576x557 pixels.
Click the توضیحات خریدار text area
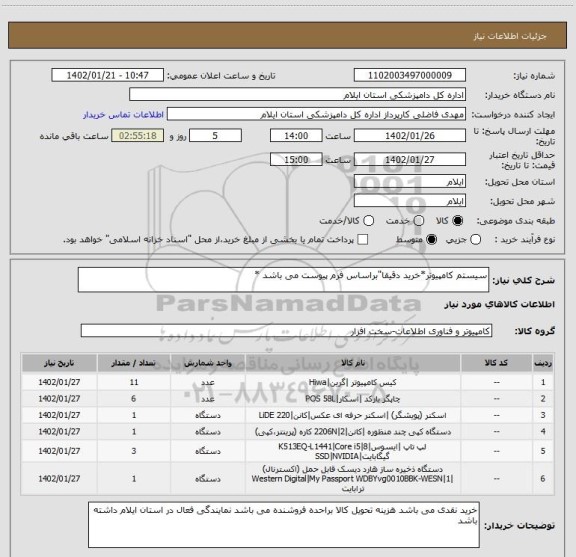click(x=284, y=525)
